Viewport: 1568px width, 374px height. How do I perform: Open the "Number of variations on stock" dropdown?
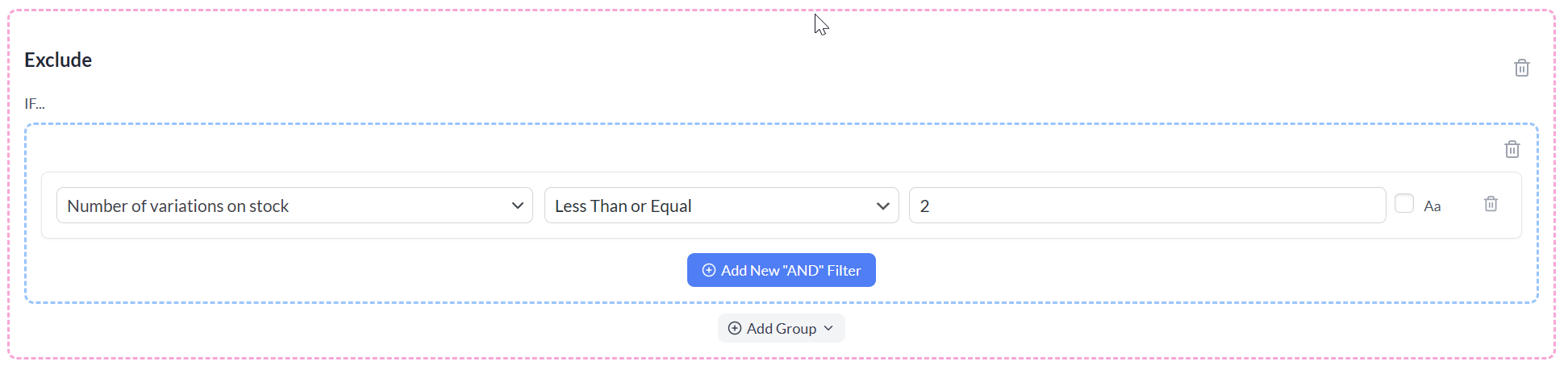click(294, 206)
